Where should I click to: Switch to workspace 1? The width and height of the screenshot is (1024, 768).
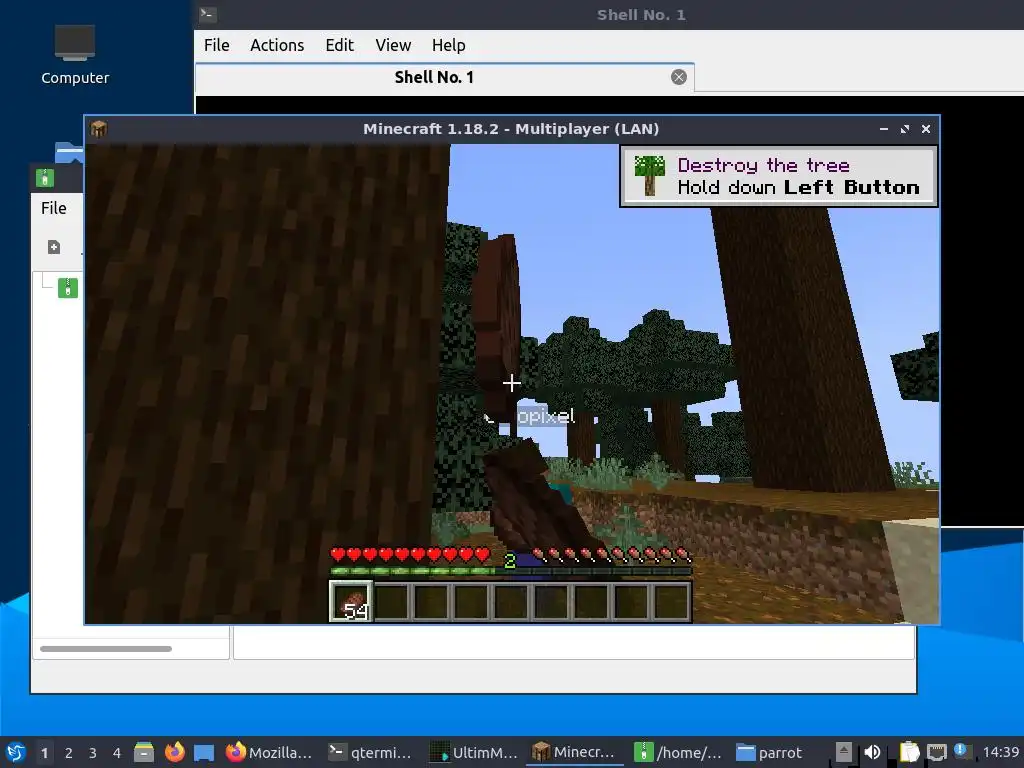pos(44,753)
